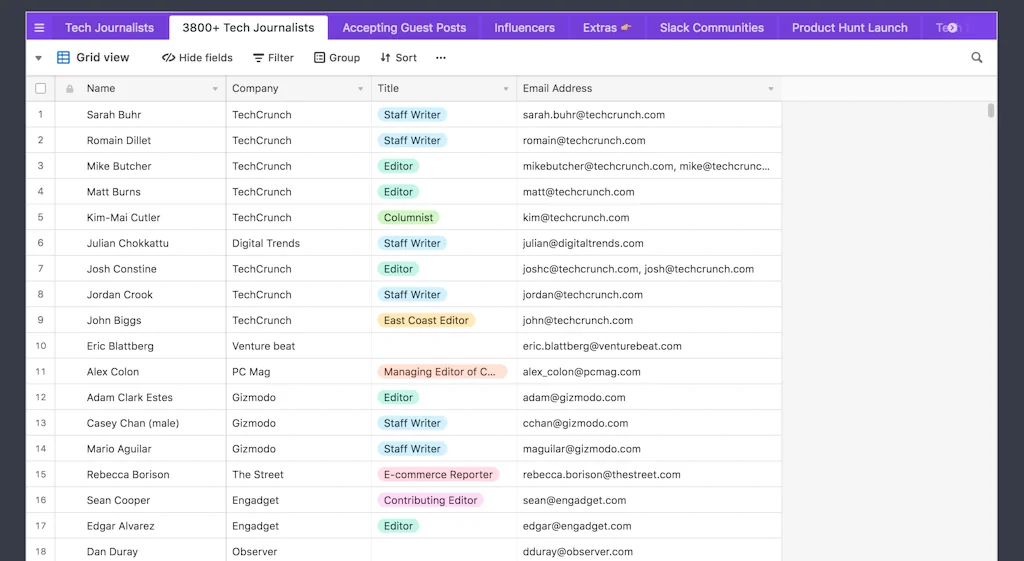This screenshot has width=1024, height=561.
Task: Select the name cell Matt Burns
Action: coord(140,192)
